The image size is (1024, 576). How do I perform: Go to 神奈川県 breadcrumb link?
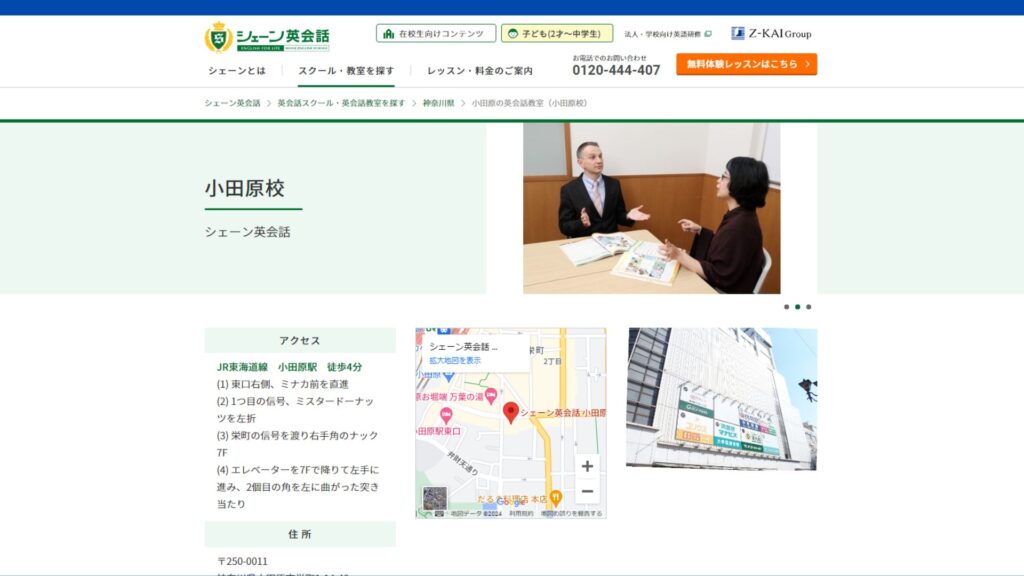tap(438, 103)
